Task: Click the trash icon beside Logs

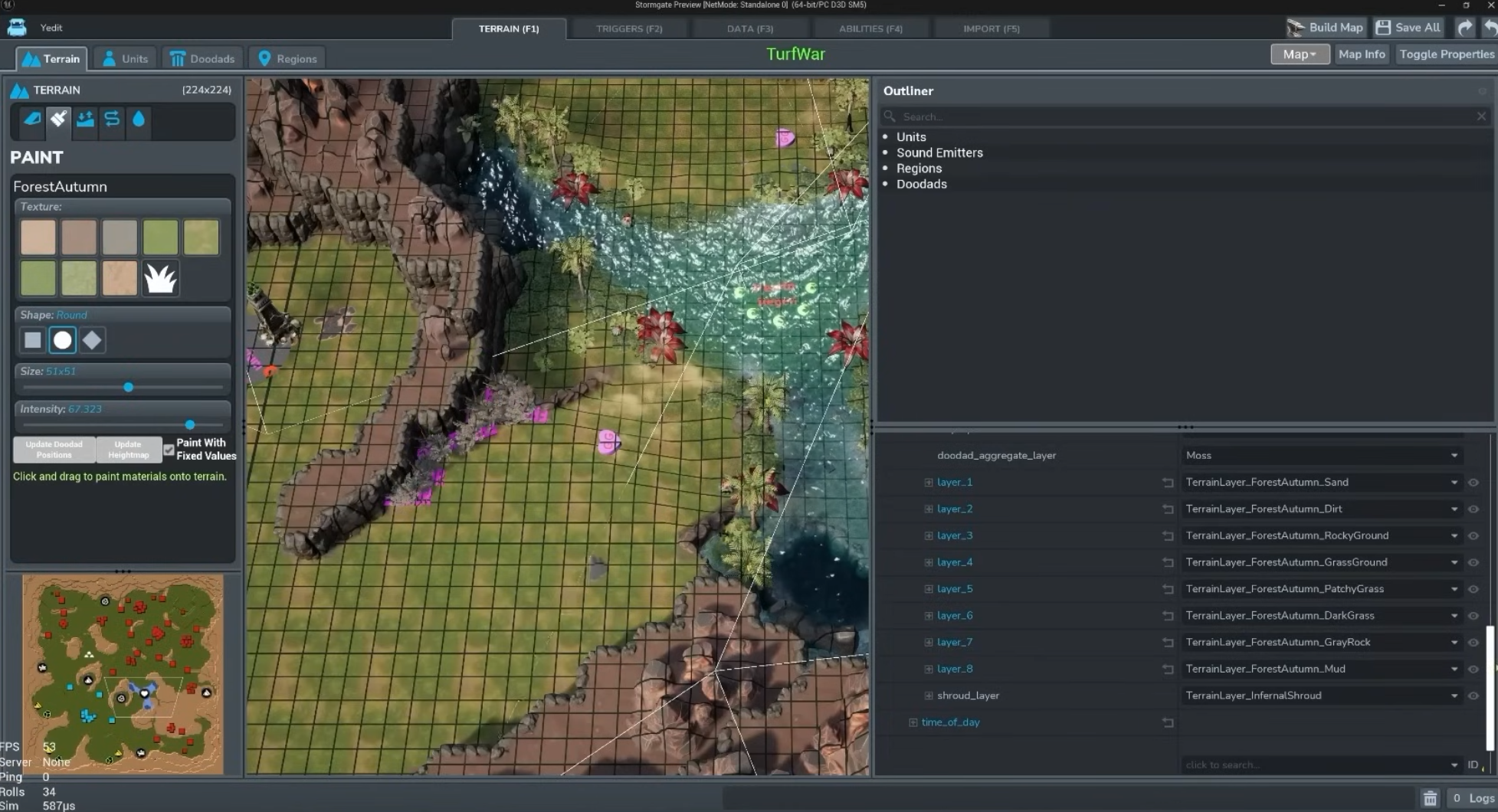Action: pos(1430,798)
